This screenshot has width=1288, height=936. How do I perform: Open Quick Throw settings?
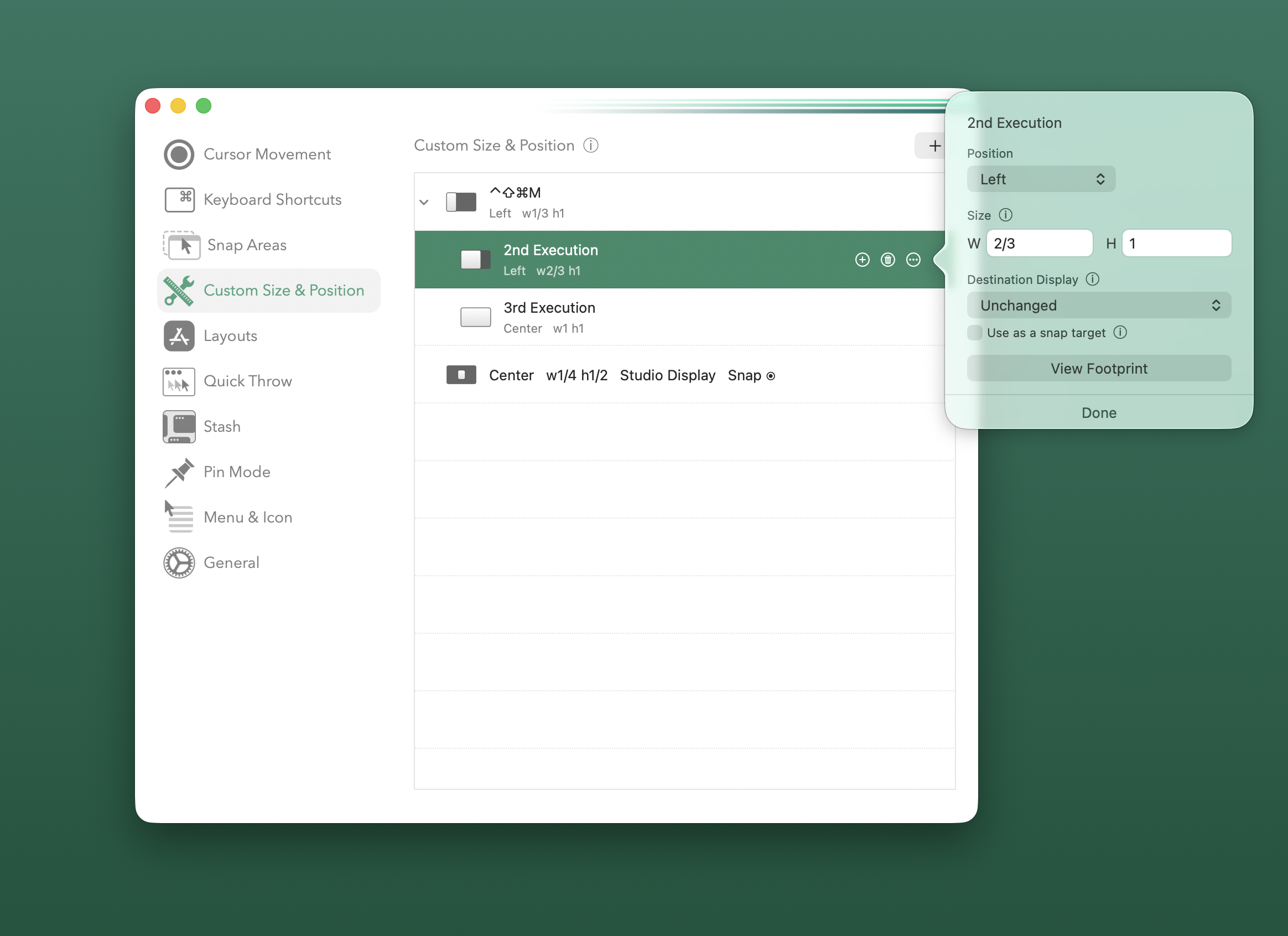(x=228, y=381)
